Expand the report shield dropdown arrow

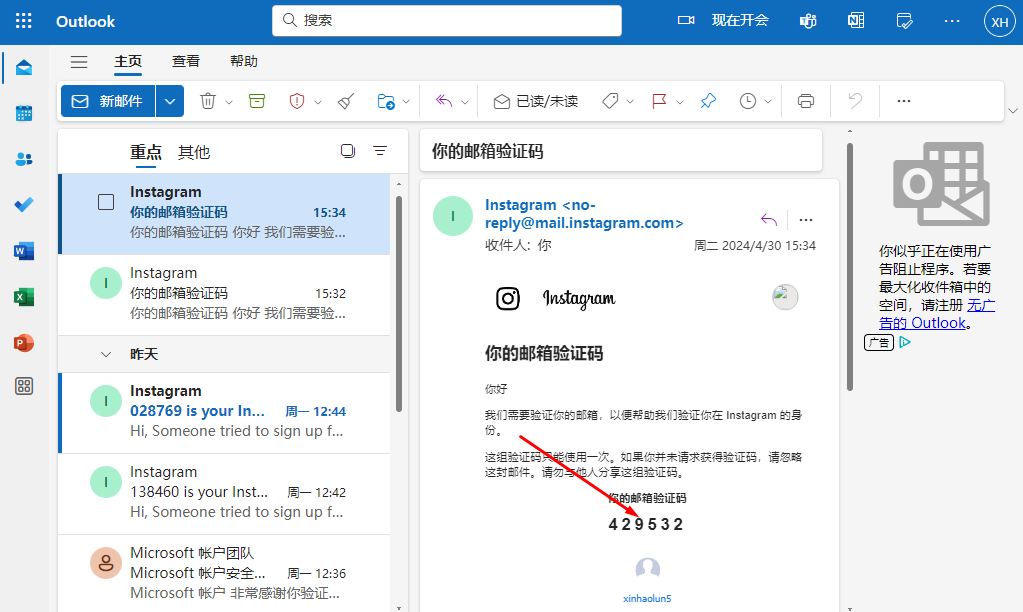point(318,102)
